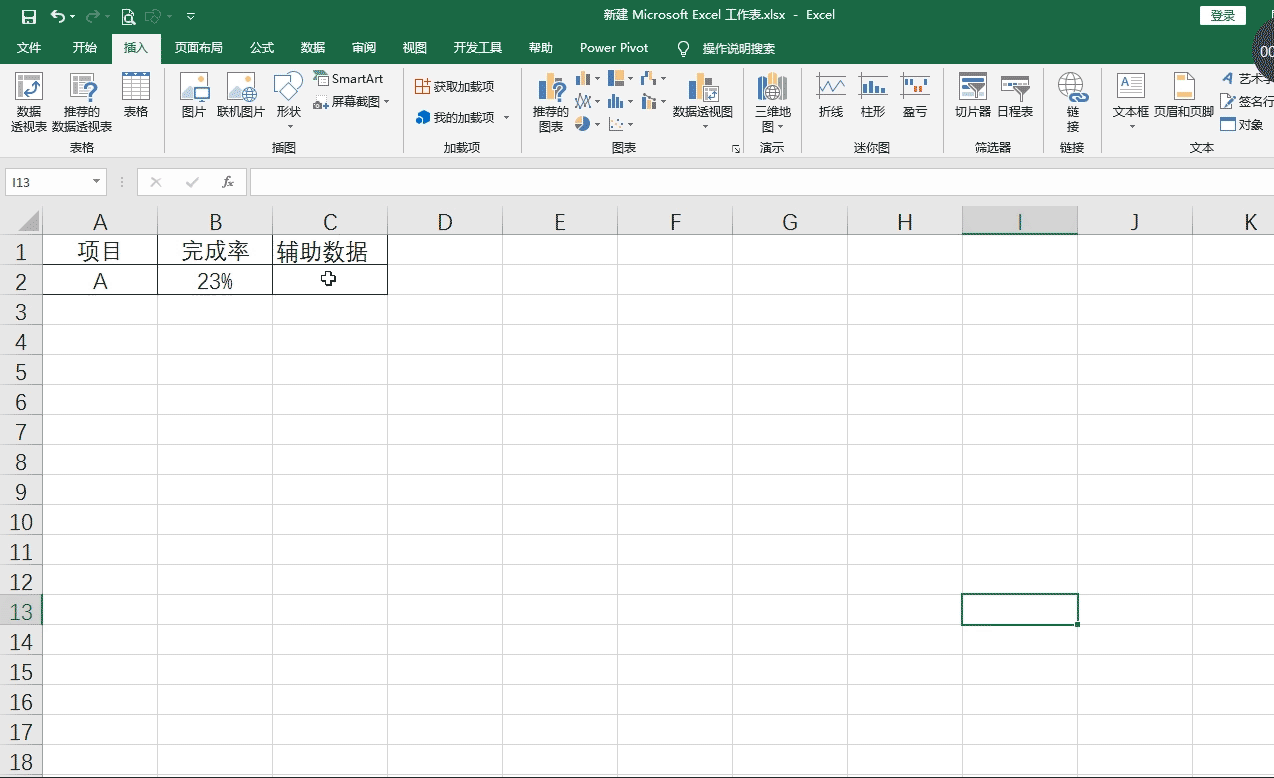Insert a Picture (图片) from file
The height and width of the screenshot is (778, 1274).
pos(194,95)
